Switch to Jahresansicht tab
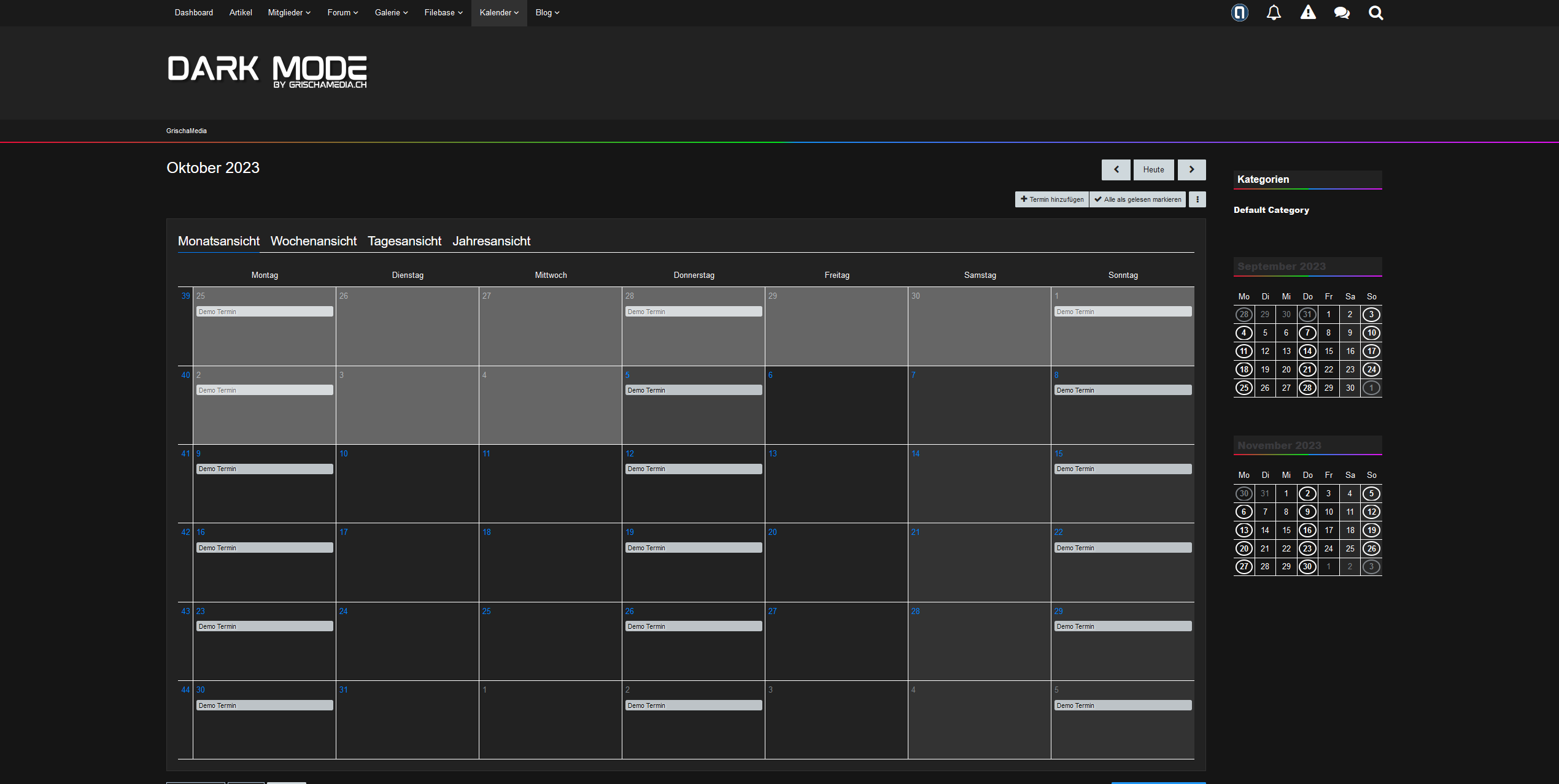The image size is (1559, 784). pyautogui.click(x=491, y=241)
